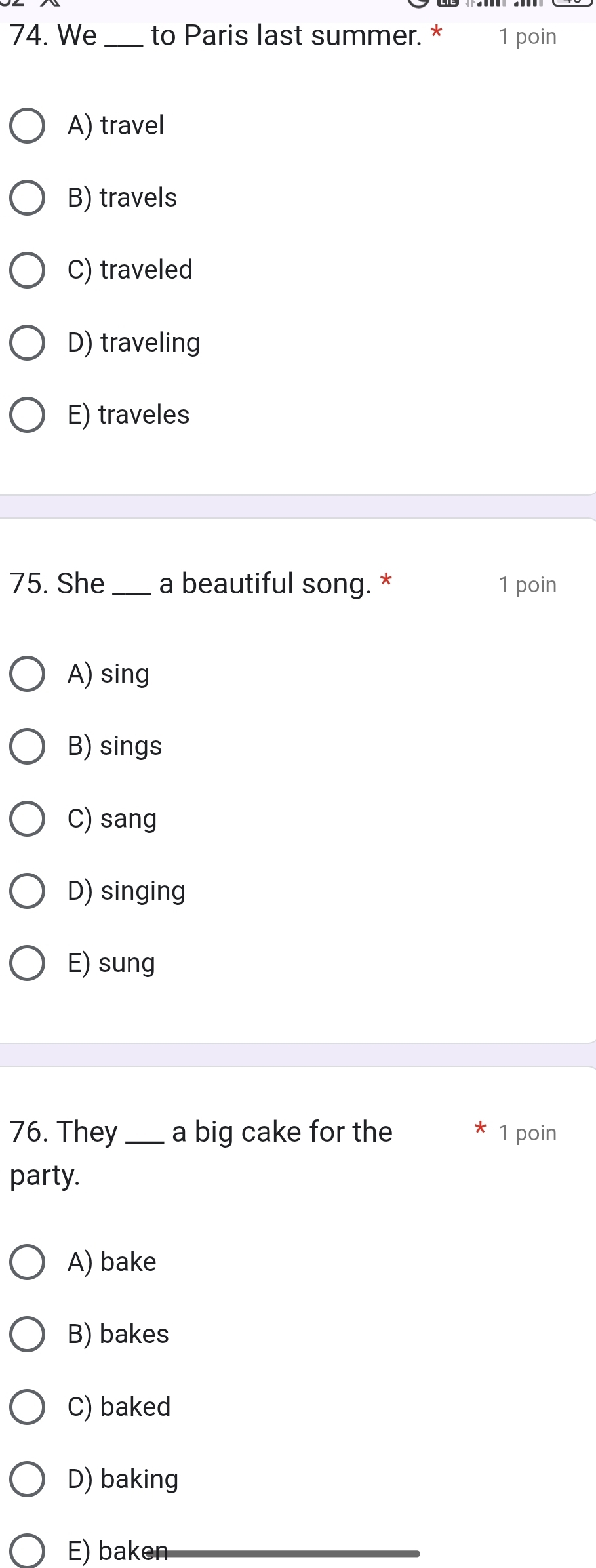
Task: Mark D) baking as the answer
Action: tap(28, 1479)
